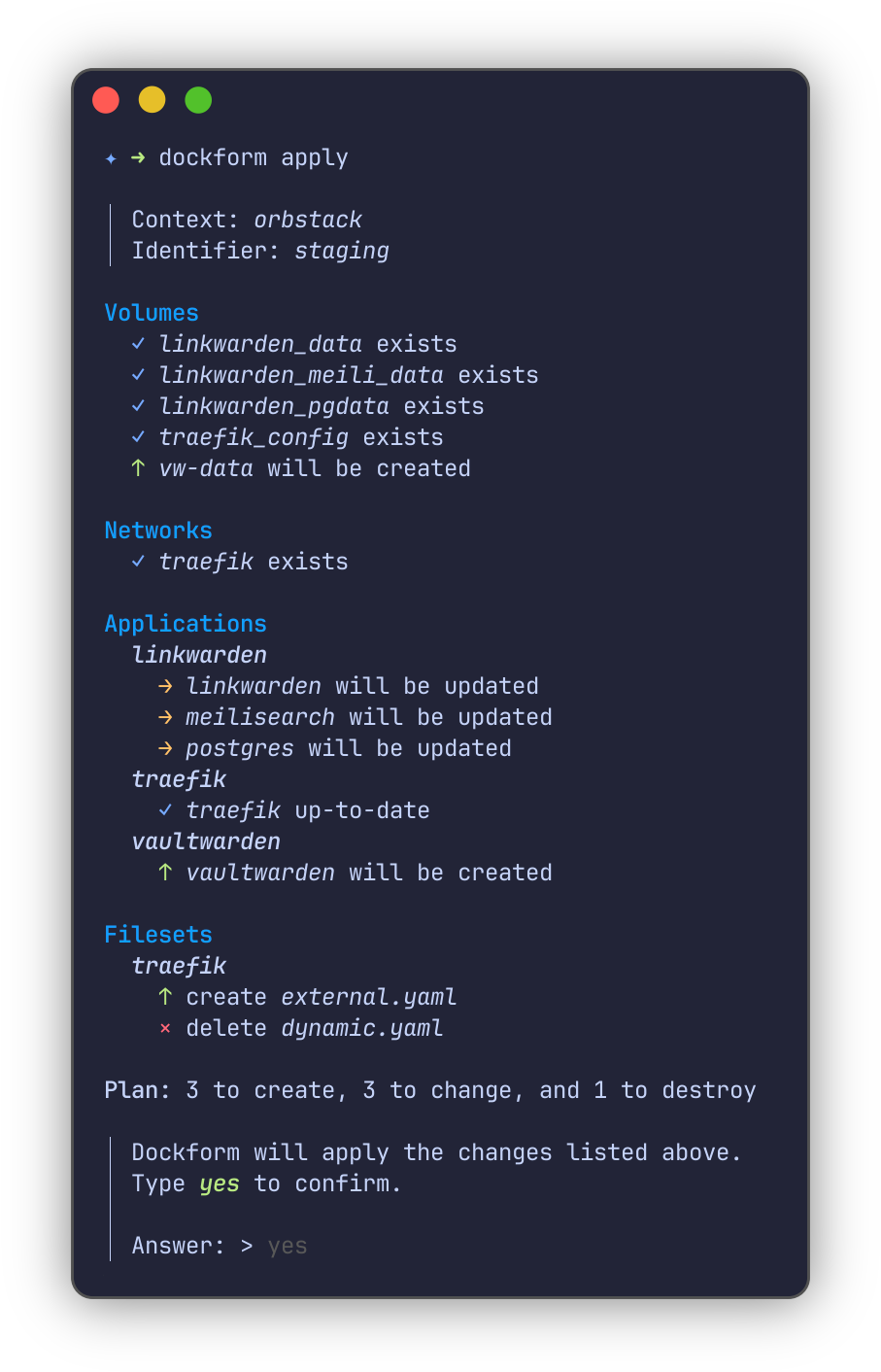Click the up-arrow icon beside vaultwarden service

pos(165,873)
